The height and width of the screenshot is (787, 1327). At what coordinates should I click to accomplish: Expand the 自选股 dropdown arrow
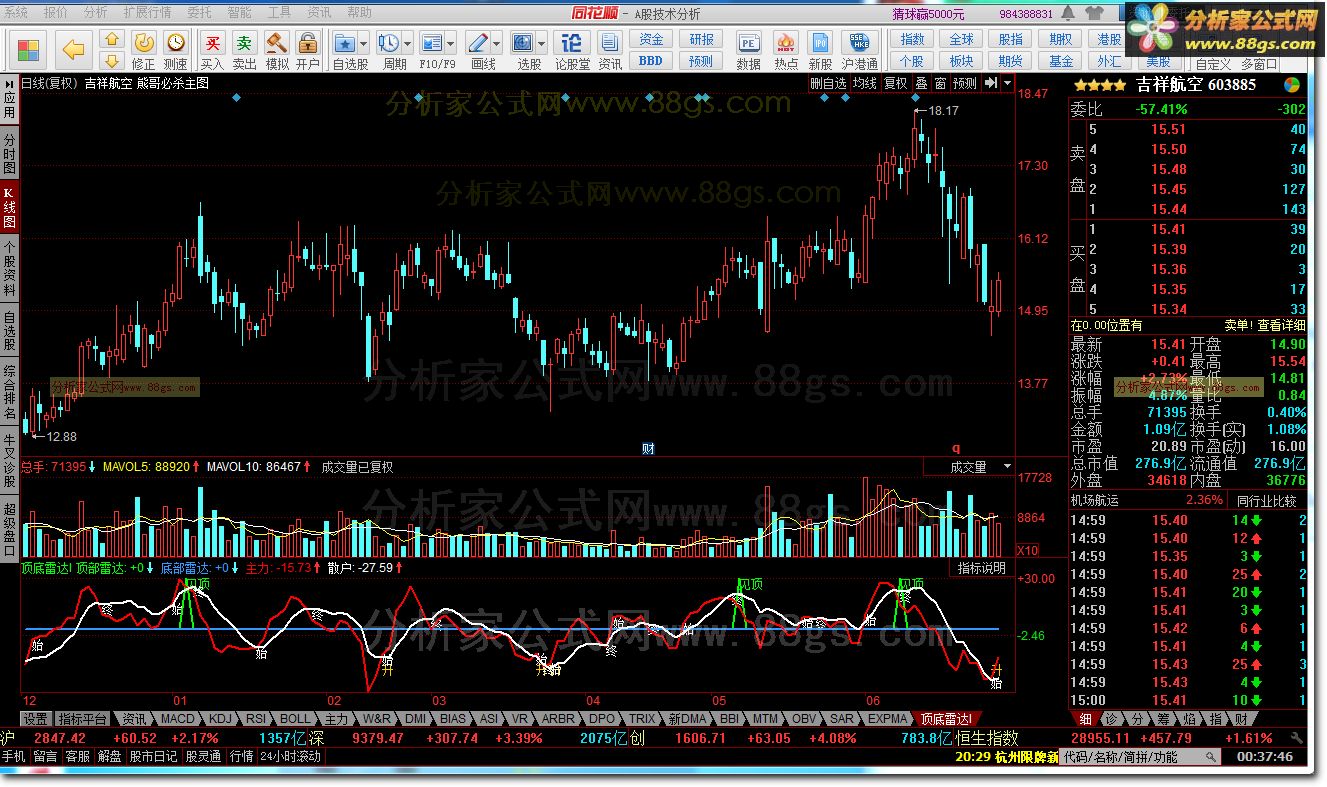[x=364, y=44]
